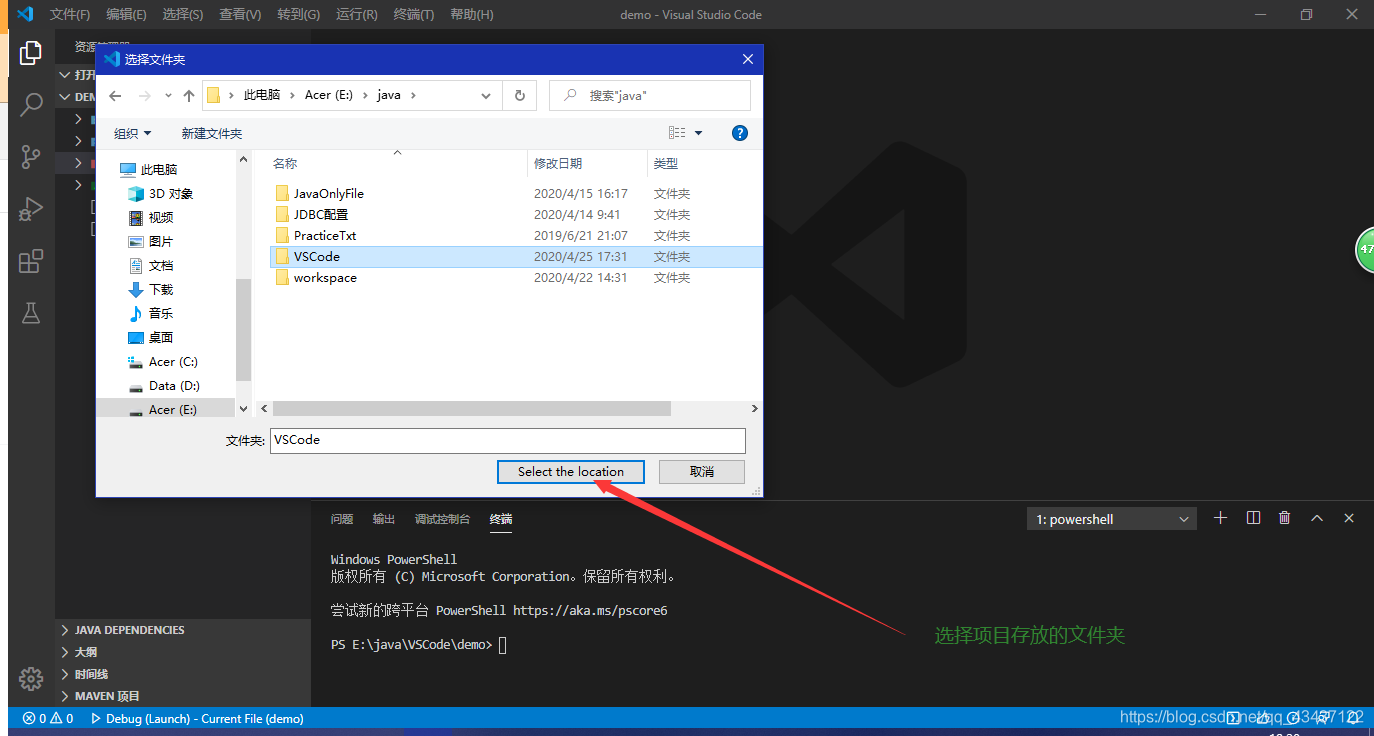
Task: Click Debug (Launch) - Current File in status bar
Action: click(x=197, y=718)
